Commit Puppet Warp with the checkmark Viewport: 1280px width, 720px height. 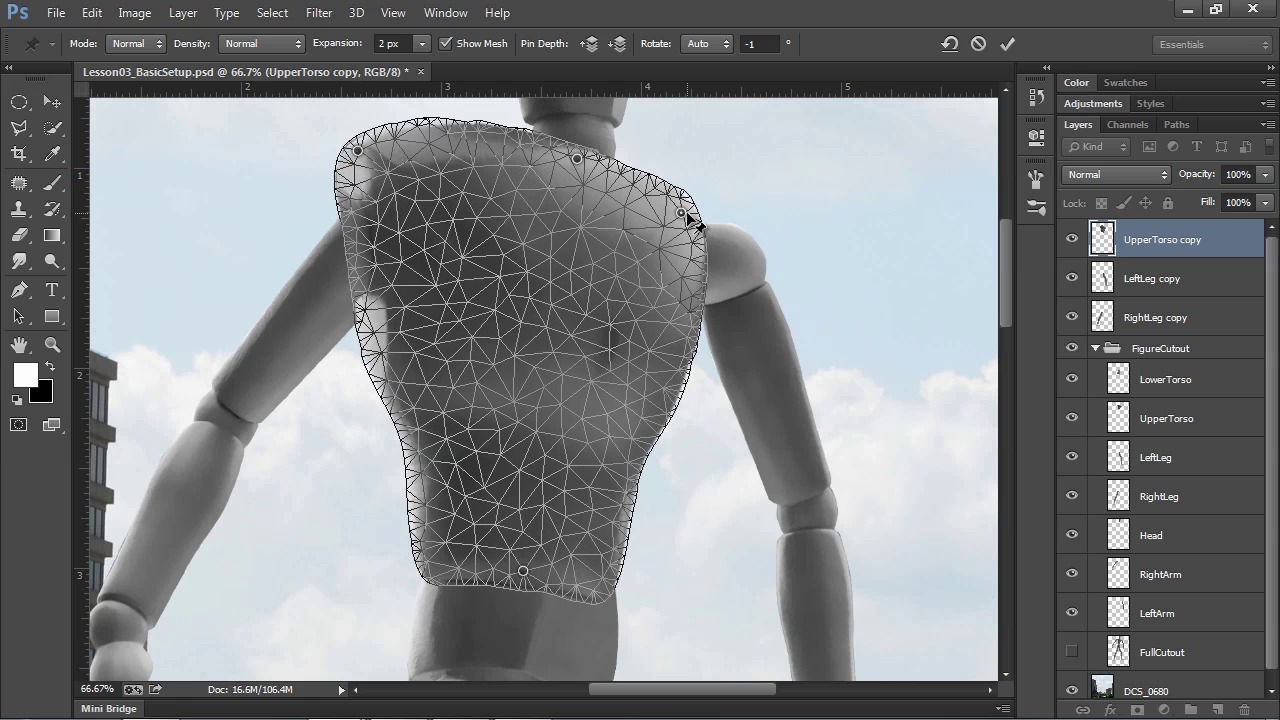1007,44
